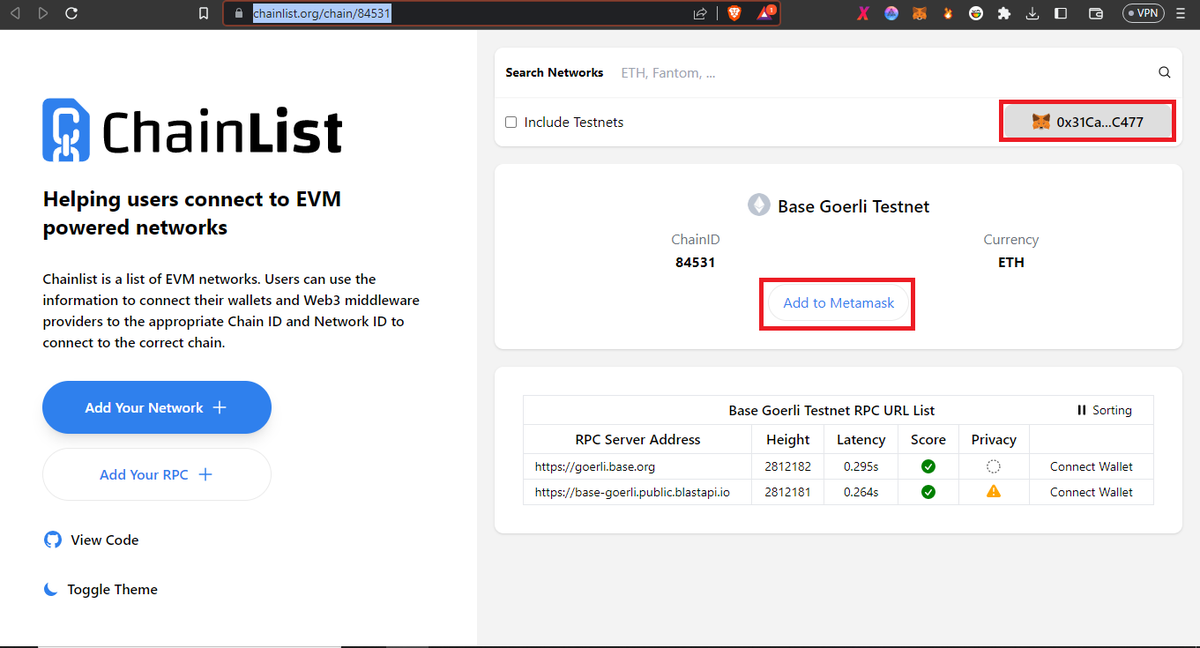Image resolution: width=1200 pixels, height=648 pixels.
Task: Click the Base Goerli network logo
Action: (758, 204)
